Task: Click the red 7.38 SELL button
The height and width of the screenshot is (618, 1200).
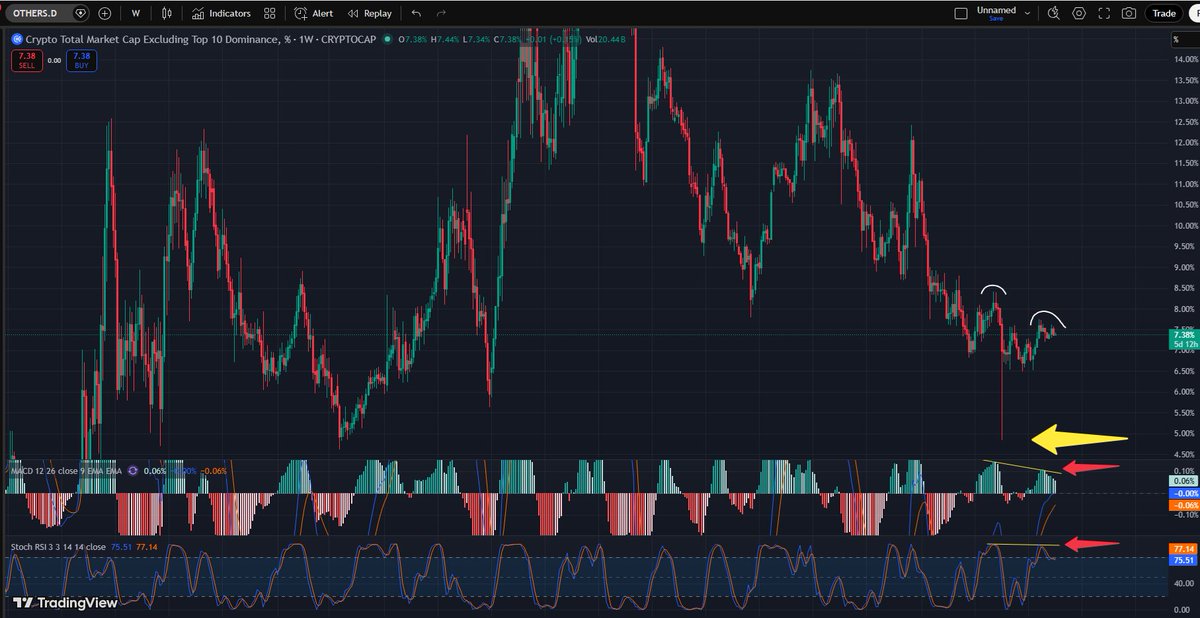Action: tap(26, 60)
